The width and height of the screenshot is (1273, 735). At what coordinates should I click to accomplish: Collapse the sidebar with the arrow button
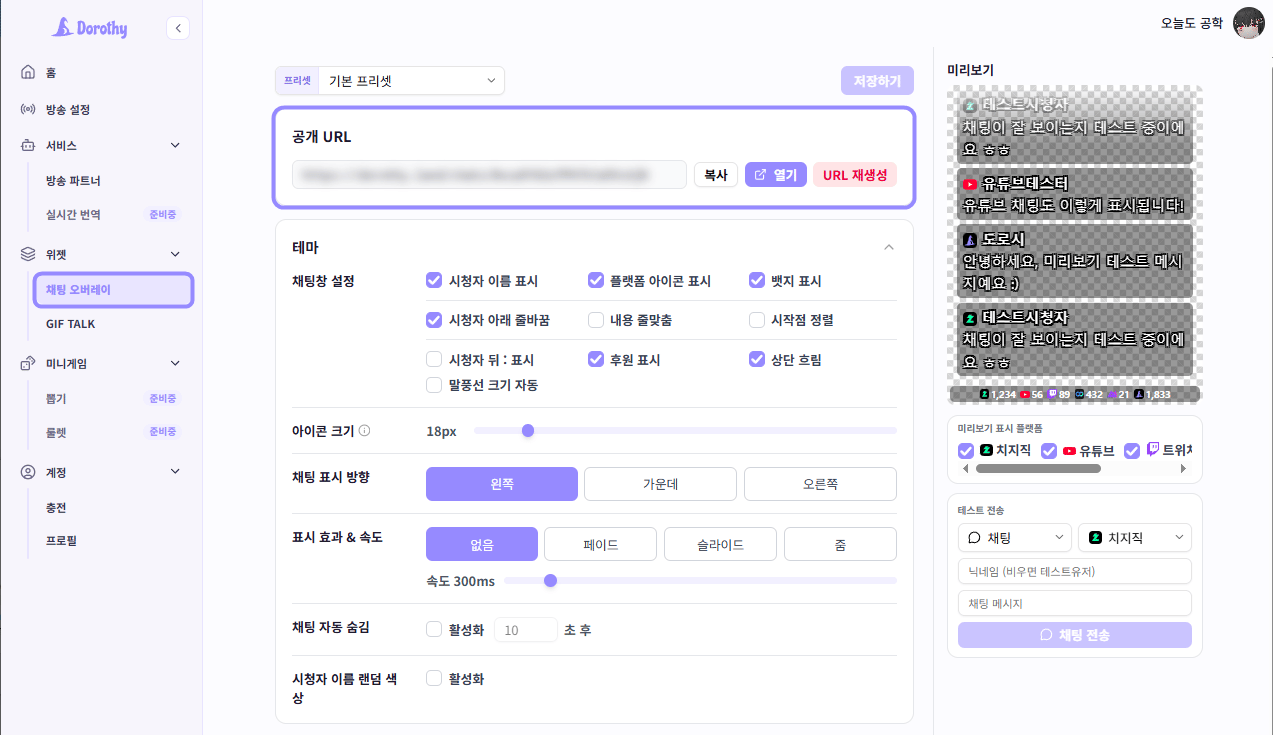(178, 28)
